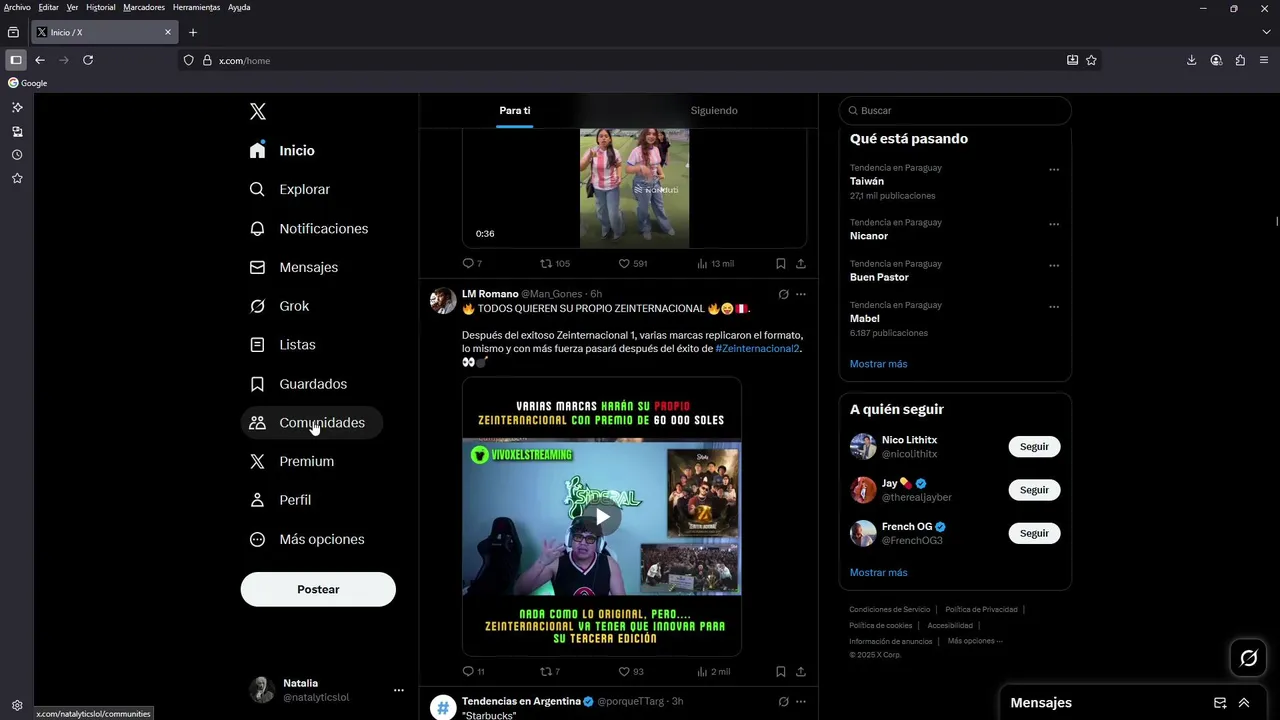Play the Zeinternacional video
Screen dimensions: 1280x720
602,516
